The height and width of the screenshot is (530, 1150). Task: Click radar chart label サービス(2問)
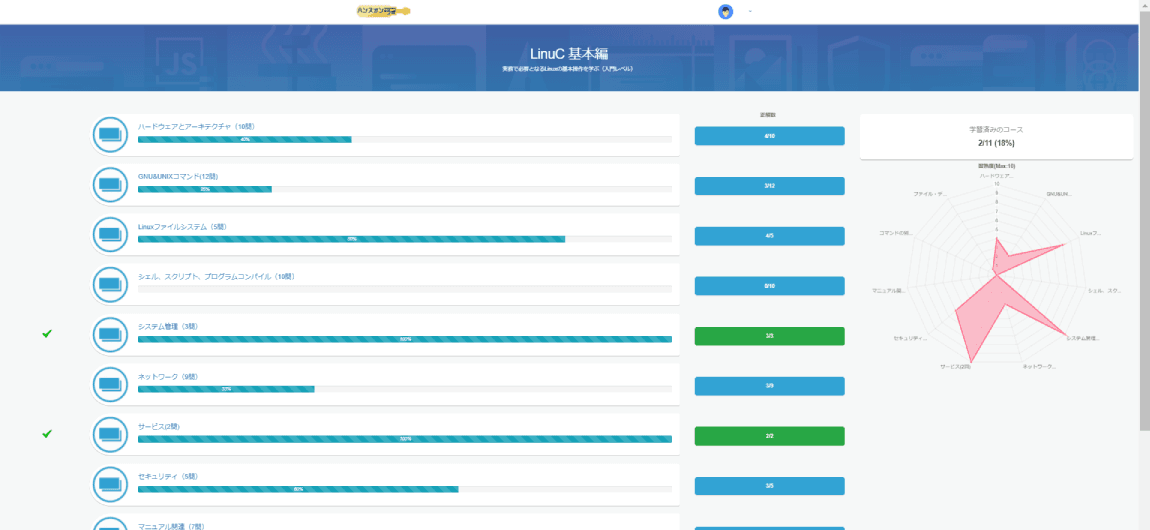[956, 366]
